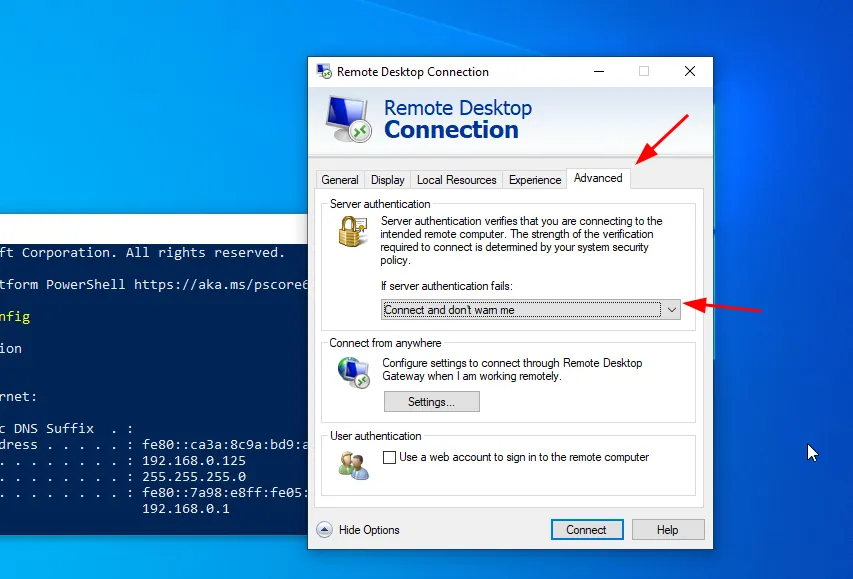Click the computer monitor logo in banner
This screenshot has height=579, width=853.
click(x=348, y=119)
